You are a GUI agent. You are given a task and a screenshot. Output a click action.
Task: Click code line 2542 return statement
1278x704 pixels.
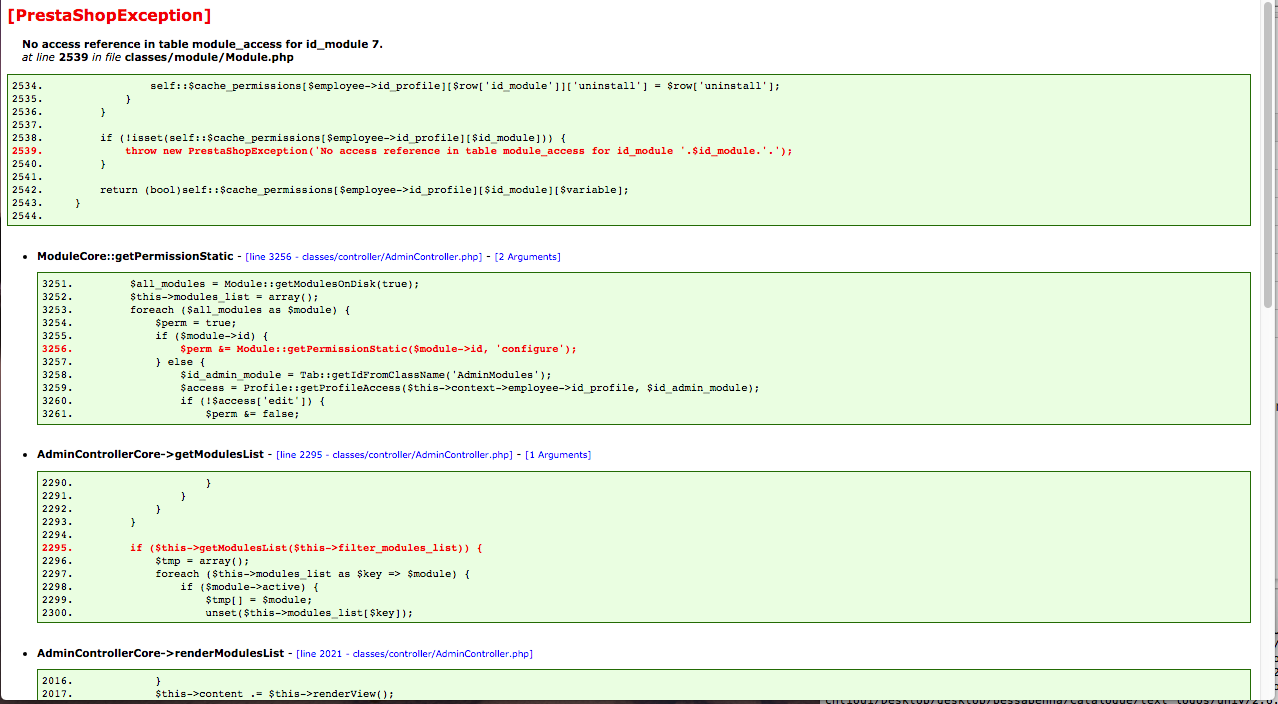(365, 190)
